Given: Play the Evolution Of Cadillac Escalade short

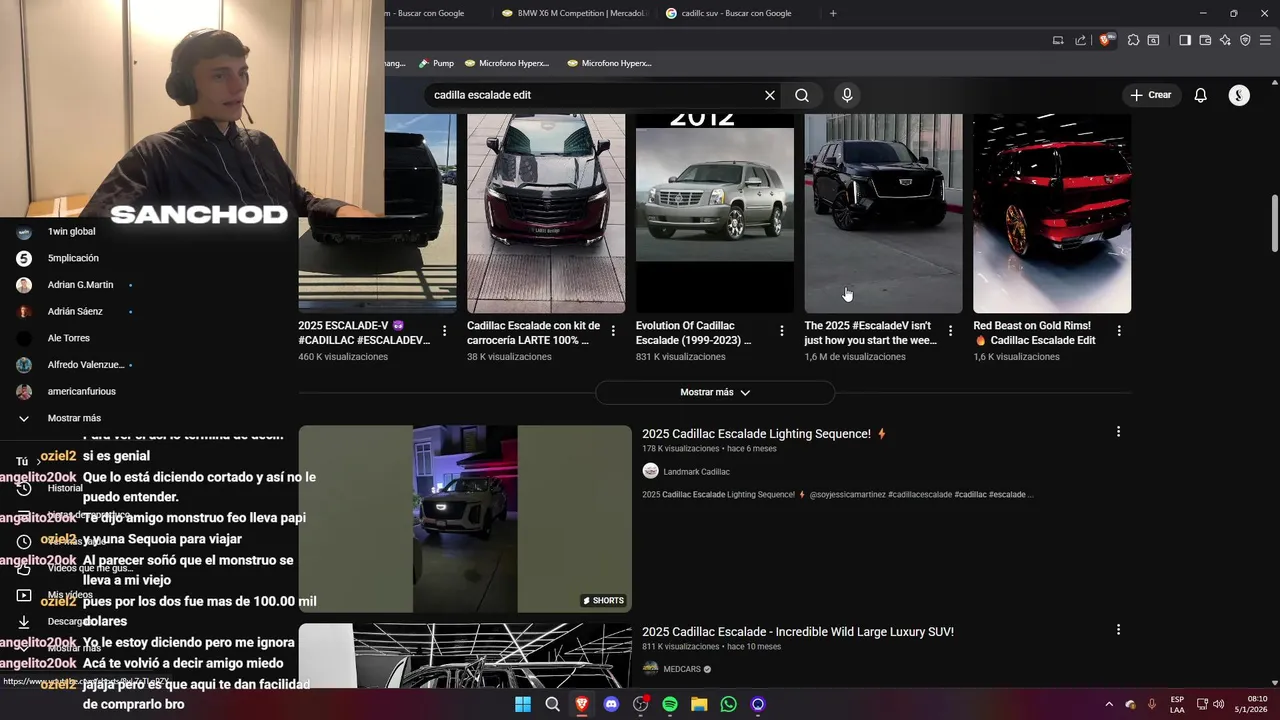Looking at the screenshot, I should [x=715, y=213].
